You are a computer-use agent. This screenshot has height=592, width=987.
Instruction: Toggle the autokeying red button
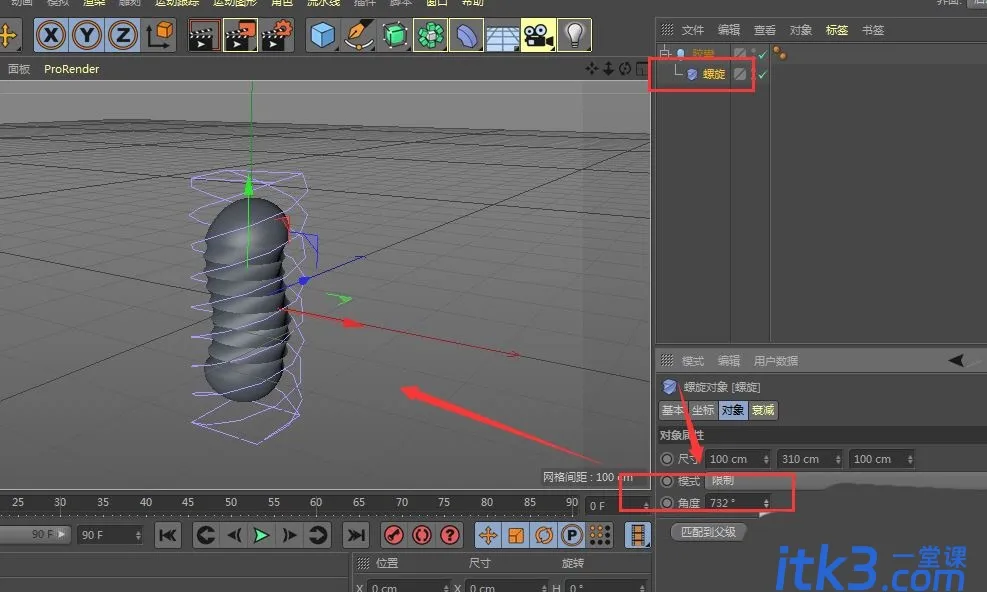pyautogui.click(x=422, y=535)
